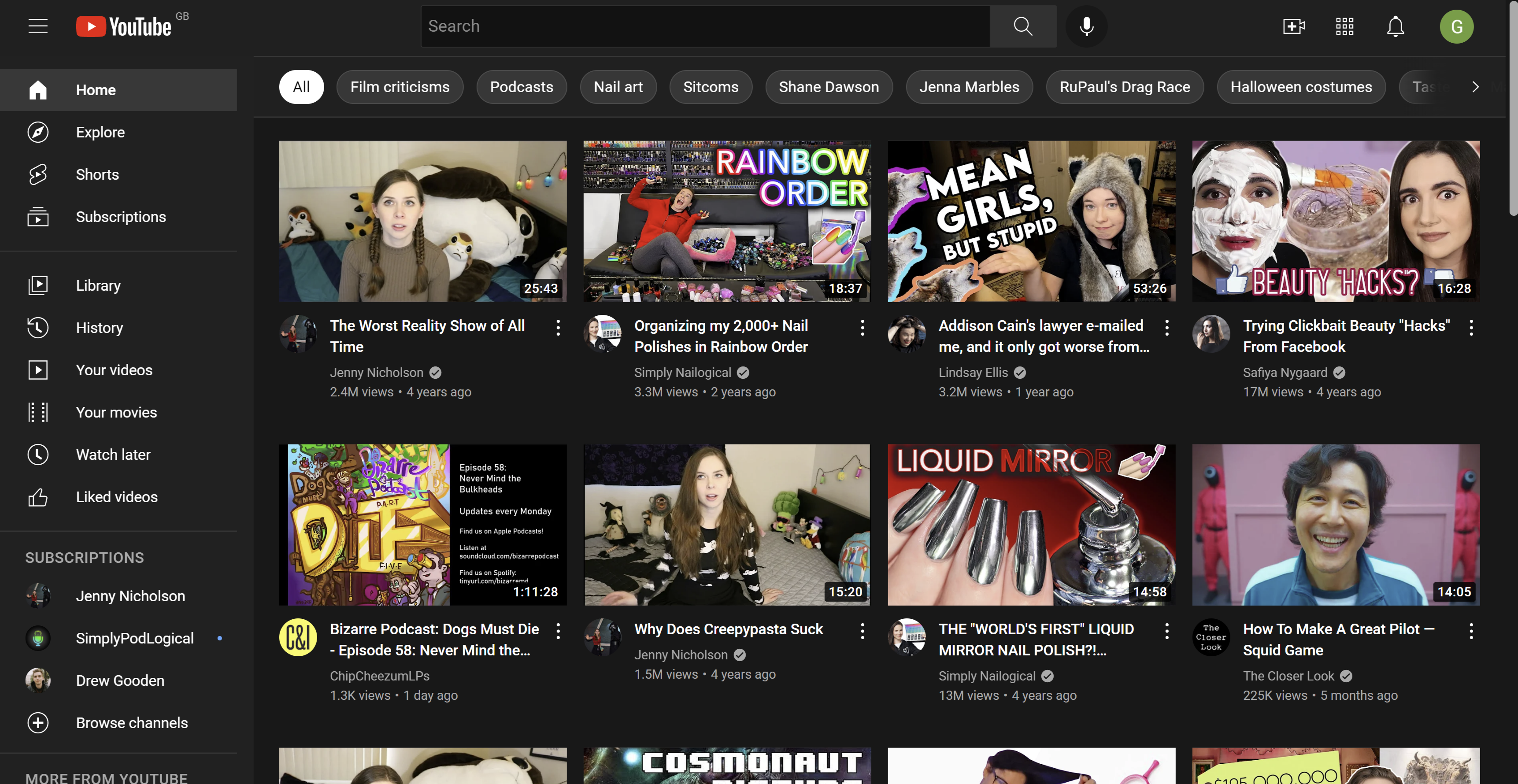The height and width of the screenshot is (784, 1518).
Task: Open the hamburger guide menu
Action: click(38, 26)
